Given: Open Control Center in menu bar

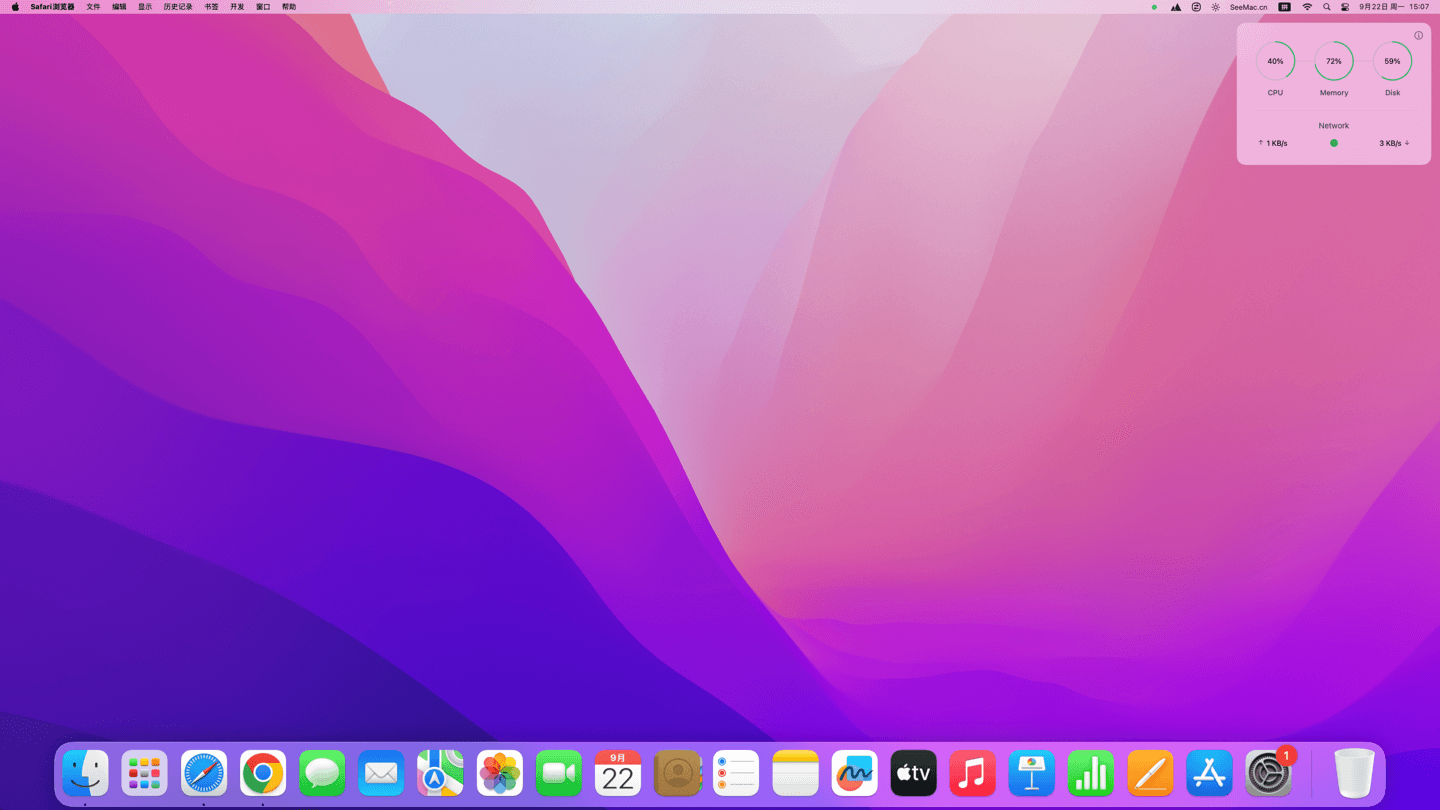Looking at the screenshot, I should pyautogui.click(x=1345, y=7).
